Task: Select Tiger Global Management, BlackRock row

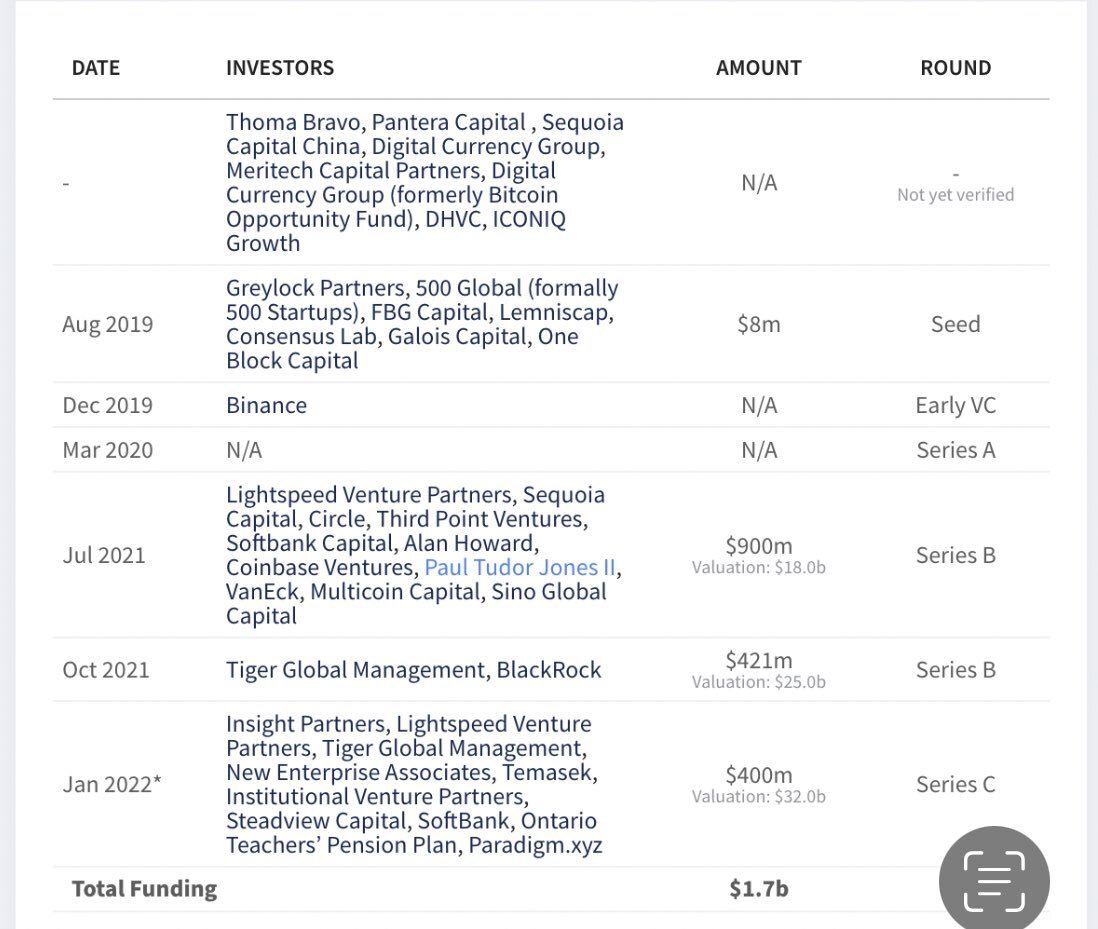Action: (413, 670)
